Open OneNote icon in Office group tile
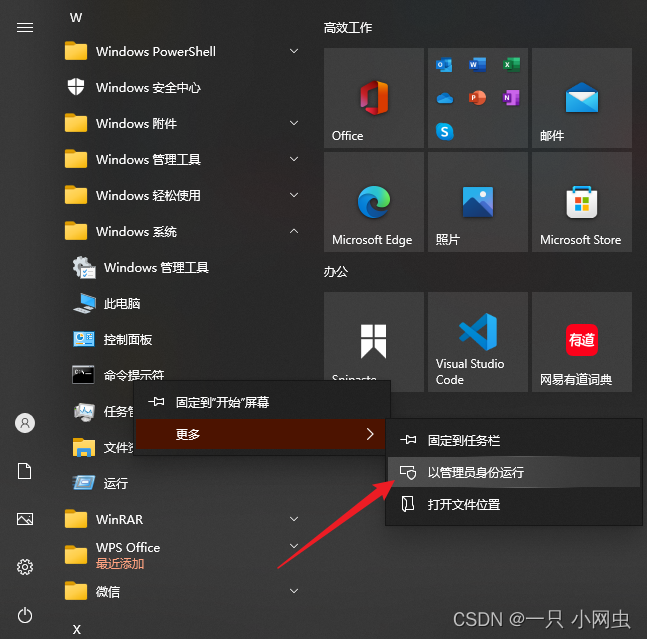The height and width of the screenshot is (639, 647). 511,98
